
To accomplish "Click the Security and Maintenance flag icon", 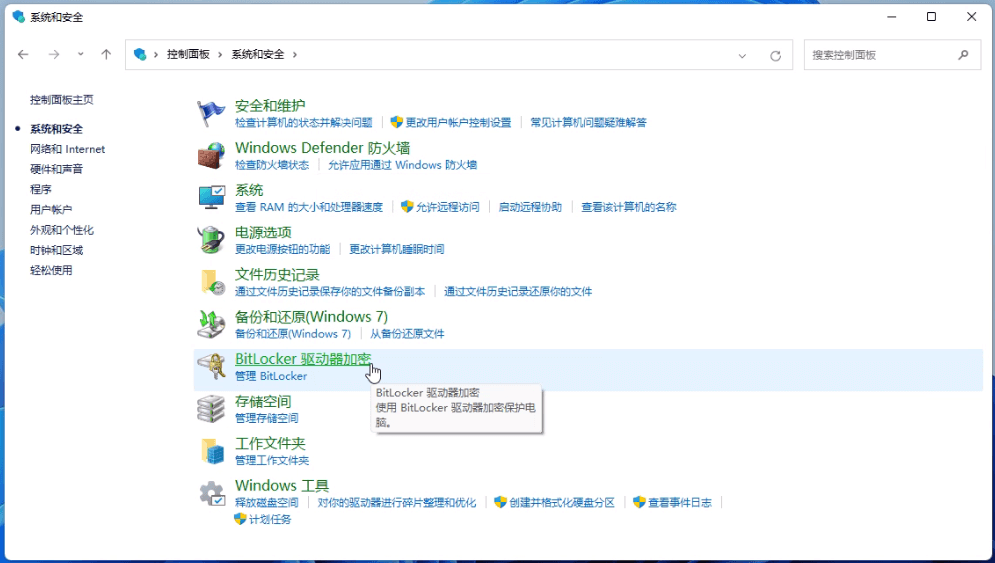I will pos(211,113).
